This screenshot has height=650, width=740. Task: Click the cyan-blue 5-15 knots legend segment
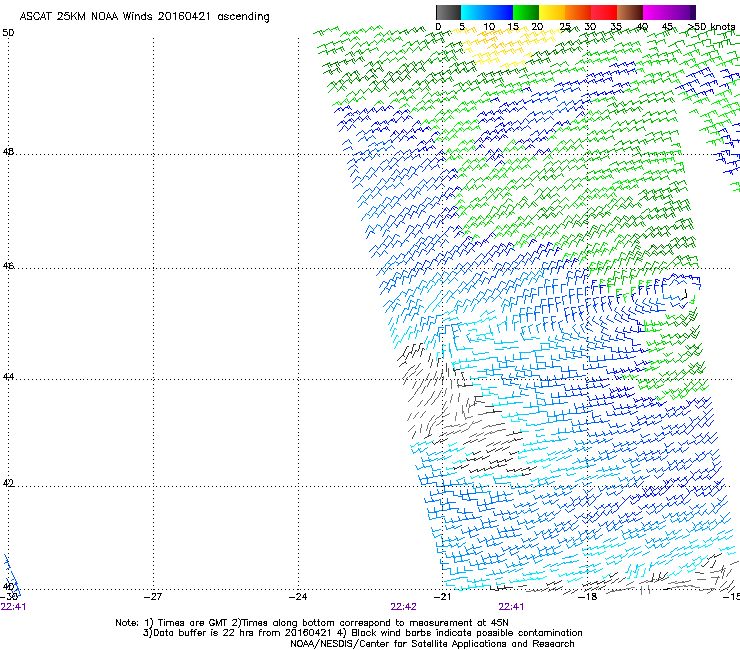tap(487, 12)
